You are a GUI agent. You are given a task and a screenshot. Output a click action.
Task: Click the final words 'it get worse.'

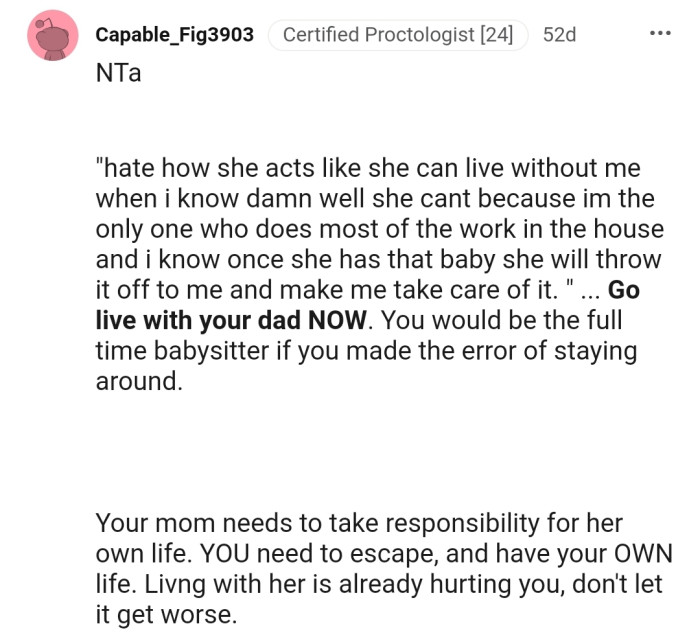pos(166,615)
